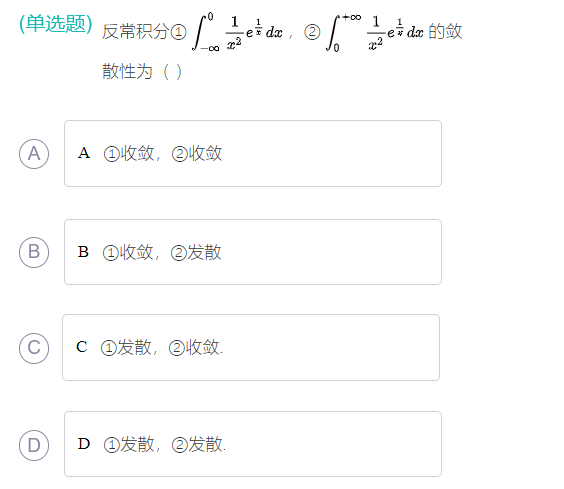
Task: Select answer box D ①发散, ②发散
Action: (x=253, y=444)
